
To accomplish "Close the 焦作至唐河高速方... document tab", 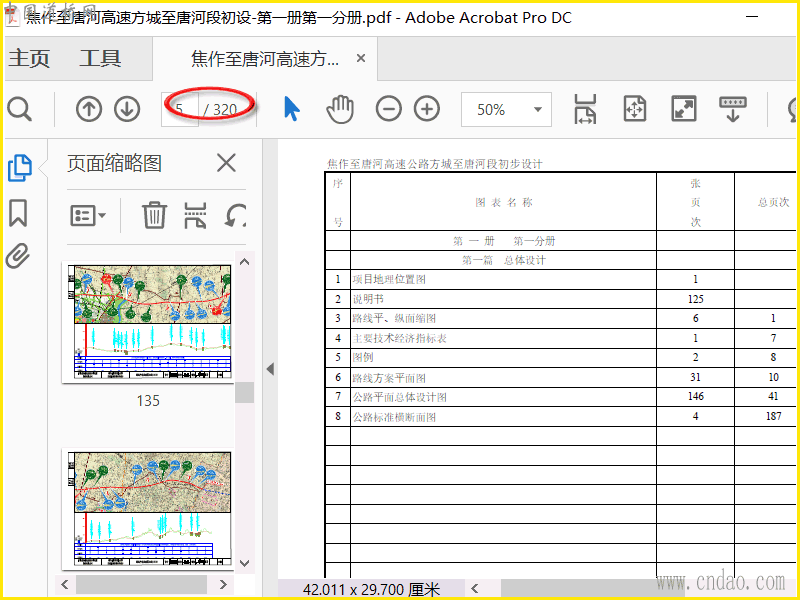I will coord(361,59).
